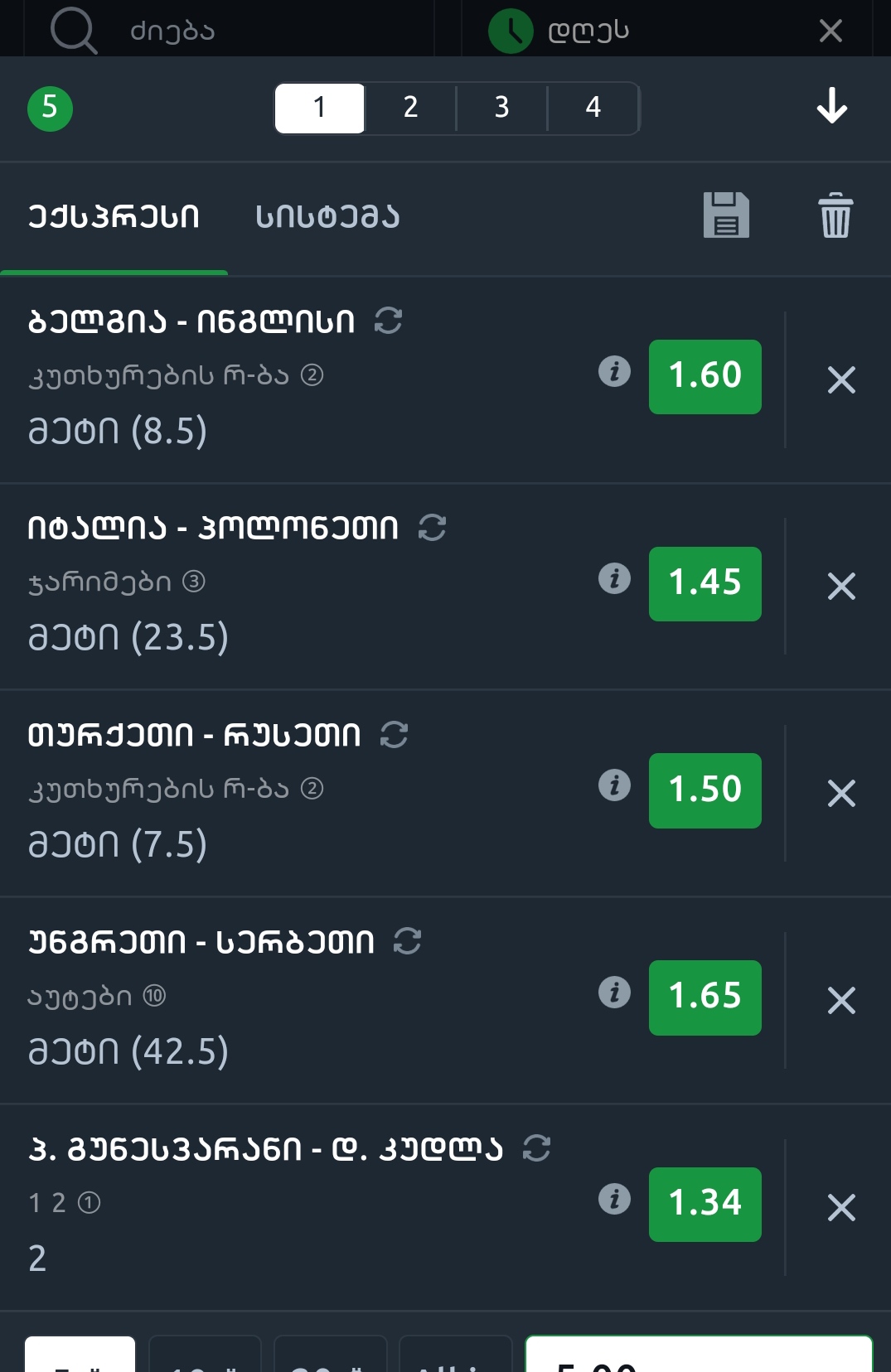891x1372 pixels.
Task: Collapse betslip with the down arrow
Action: point(831,107)
